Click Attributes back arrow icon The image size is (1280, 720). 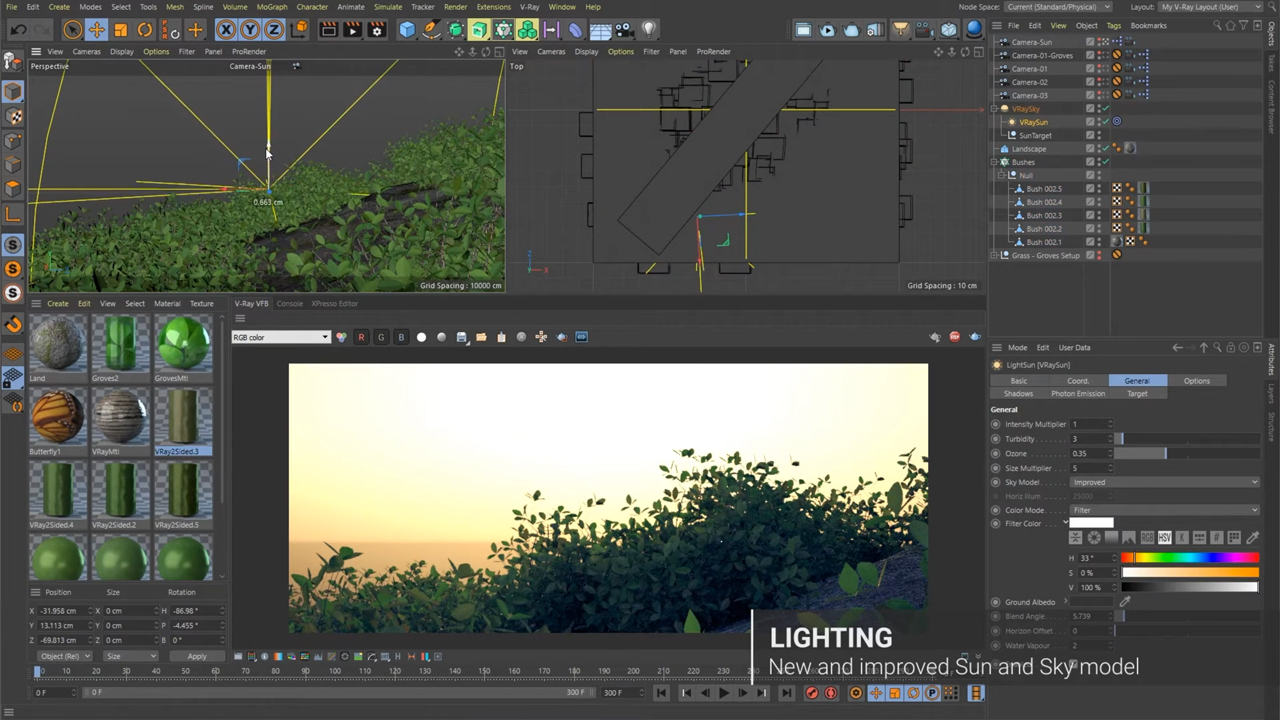(x=1177, y=347)
